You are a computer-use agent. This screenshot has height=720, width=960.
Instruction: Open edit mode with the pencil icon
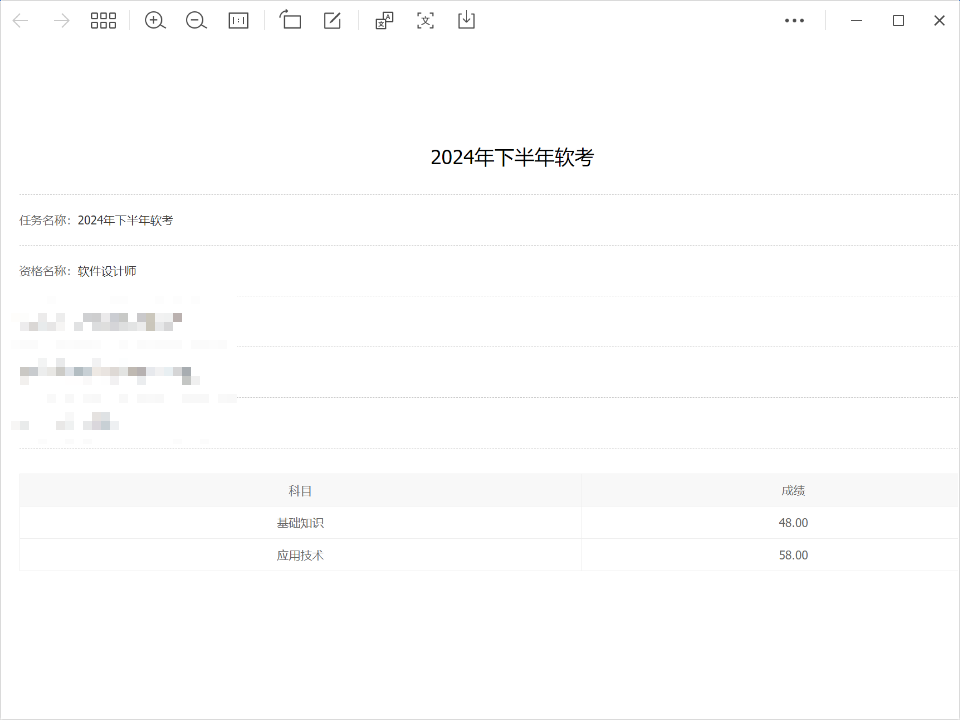pos(332,20)
